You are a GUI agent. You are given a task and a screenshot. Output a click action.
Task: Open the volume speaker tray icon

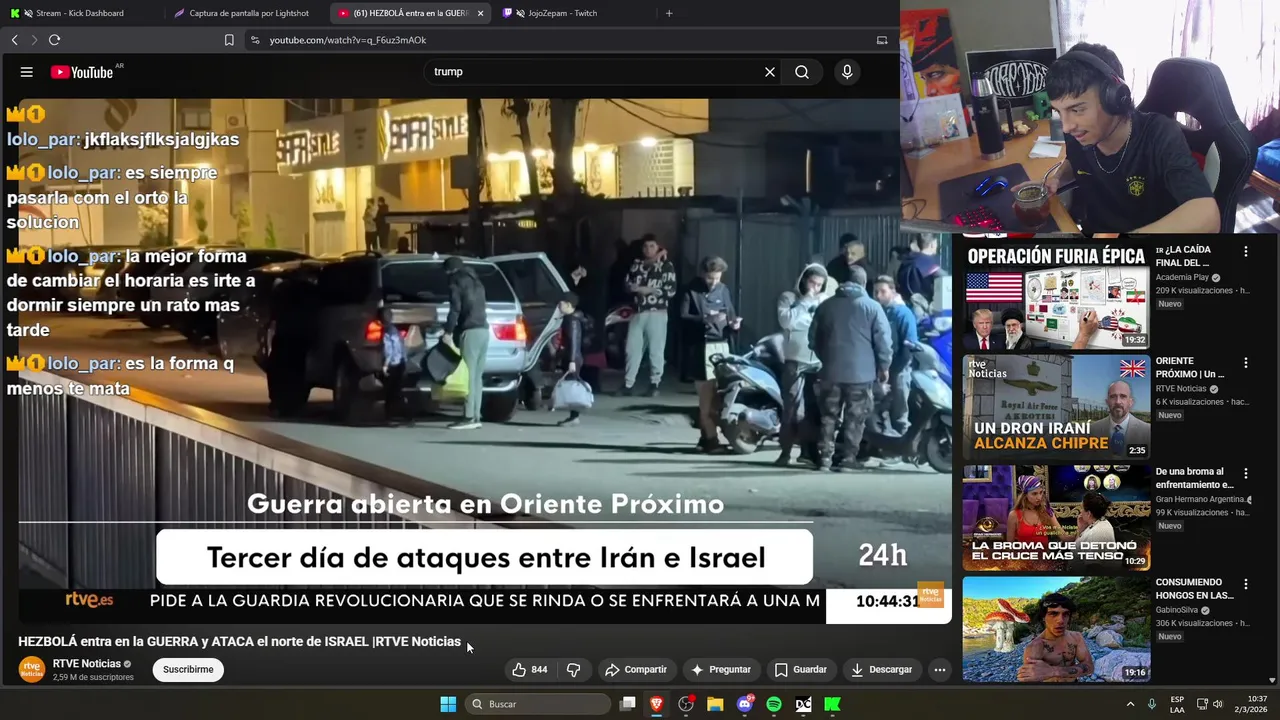[1217, 704]
